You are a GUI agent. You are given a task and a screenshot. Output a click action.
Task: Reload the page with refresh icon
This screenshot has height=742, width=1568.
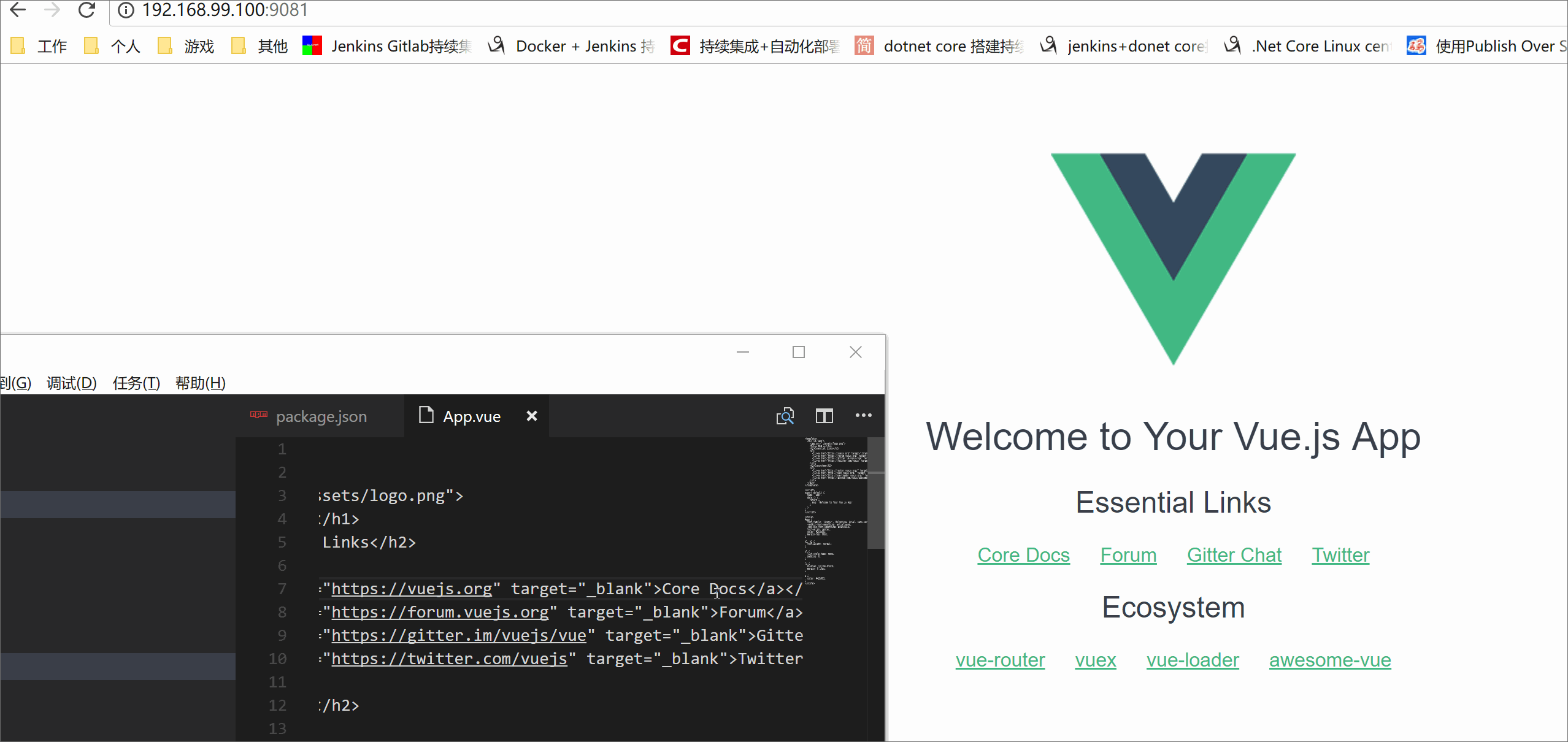coord(86,10)
